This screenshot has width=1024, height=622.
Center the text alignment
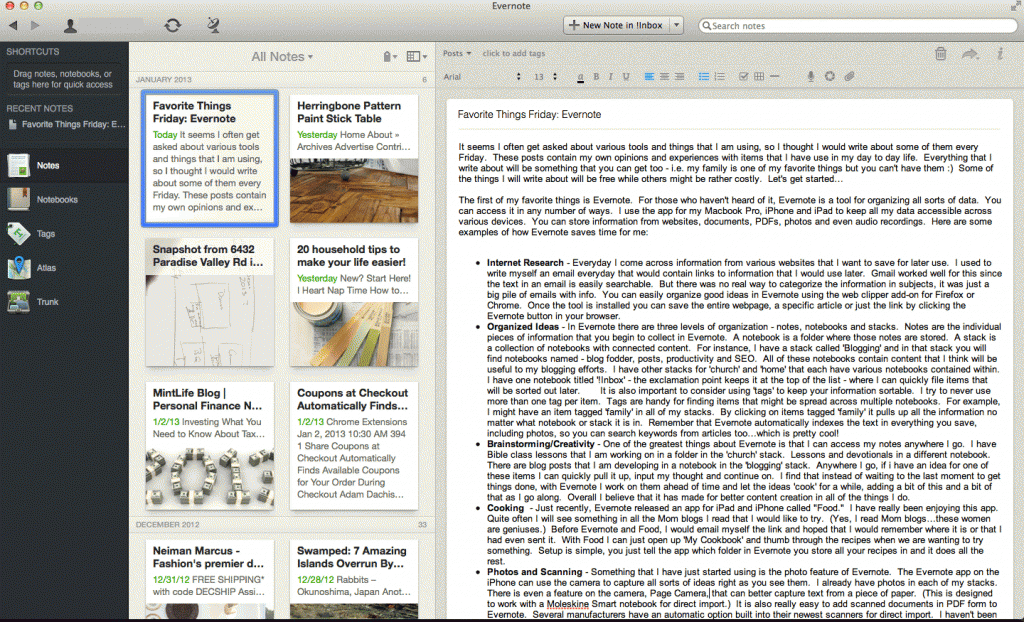(664, 76)
